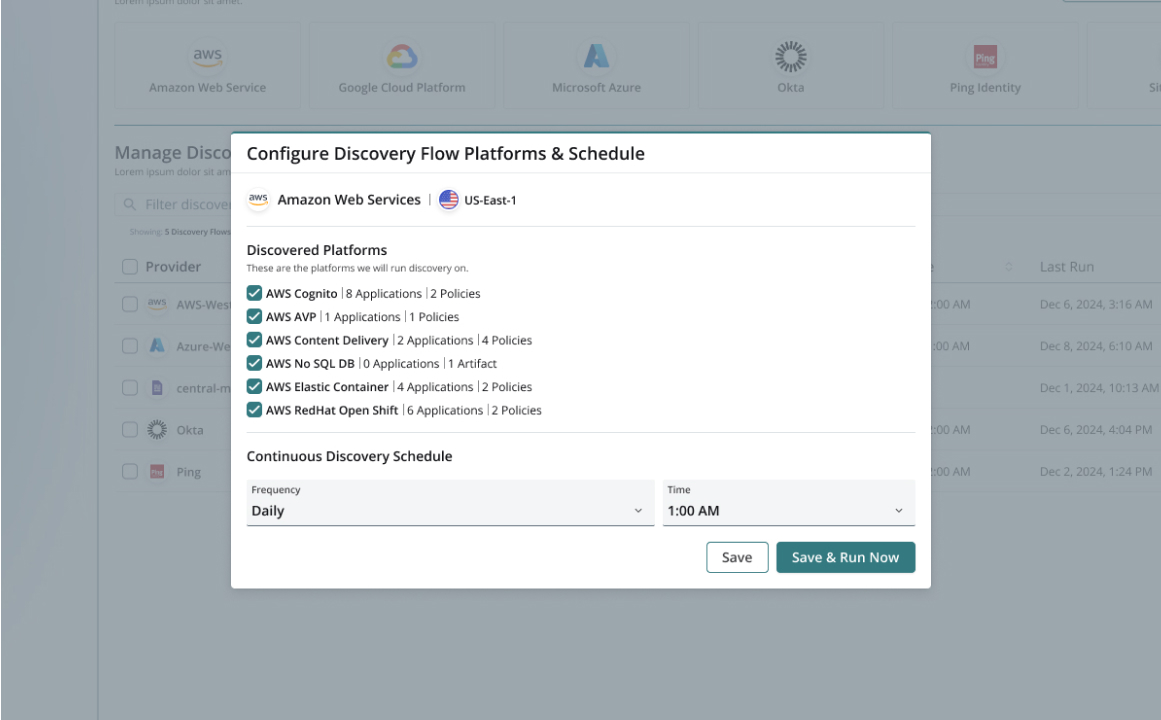Tick the checkbox for the Ping row
This screenshot has width=1161, height=720.
130,471
